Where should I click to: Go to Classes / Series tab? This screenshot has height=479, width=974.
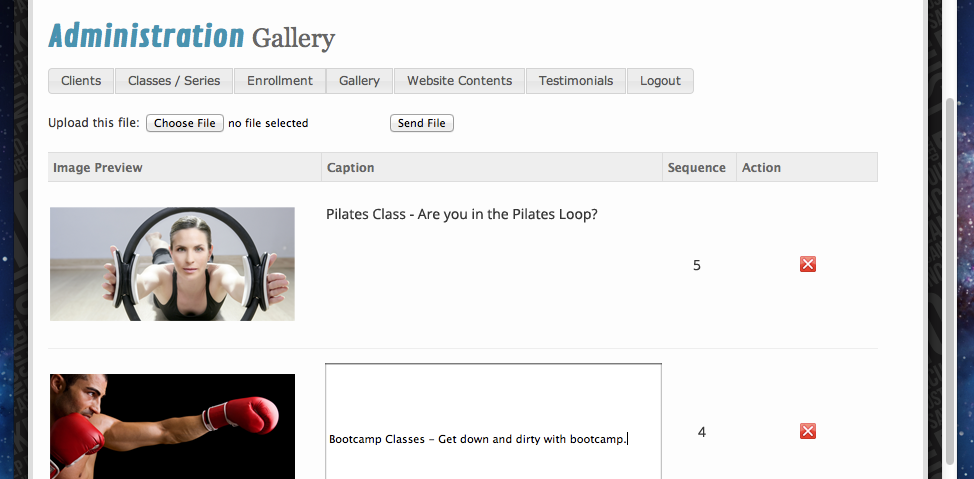(x=174, y=81)
